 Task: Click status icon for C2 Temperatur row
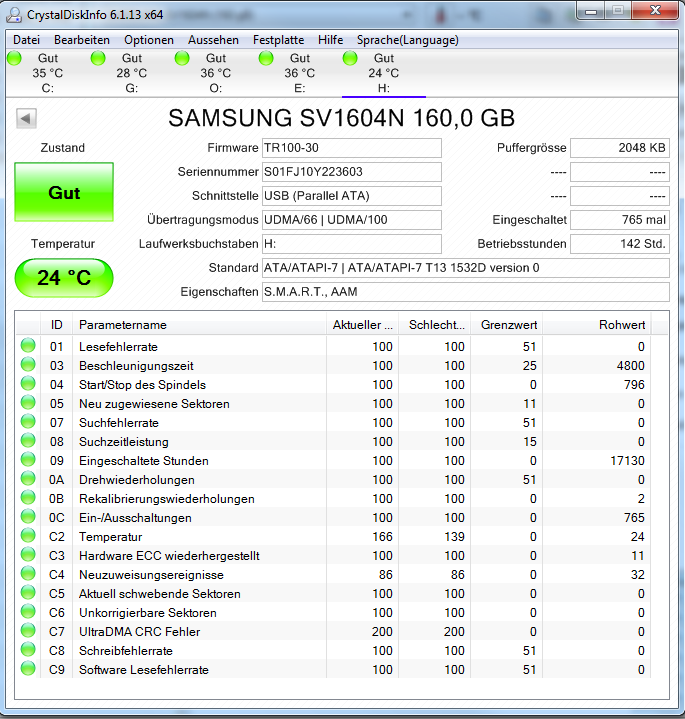point(28,535)
